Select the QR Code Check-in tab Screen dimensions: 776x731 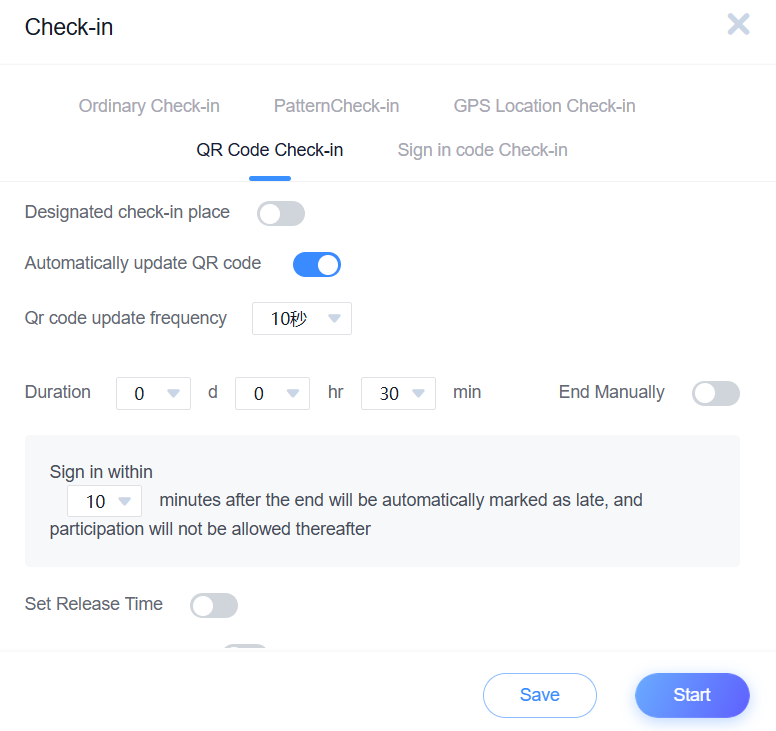click(x=269, y=150)
